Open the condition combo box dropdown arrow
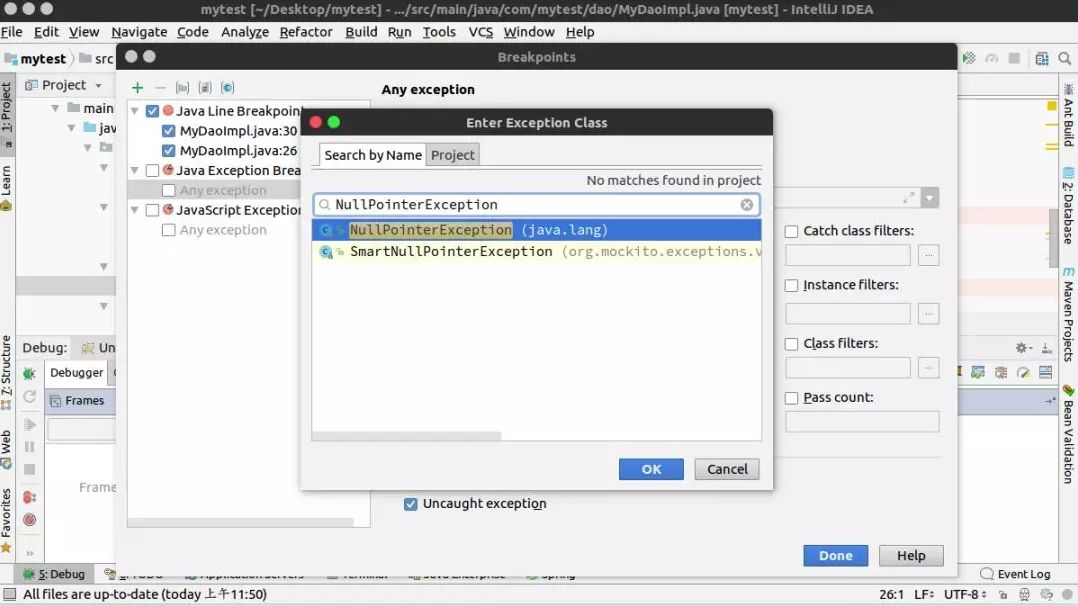This screenshot has width=1078, height=606. point(930,198)
